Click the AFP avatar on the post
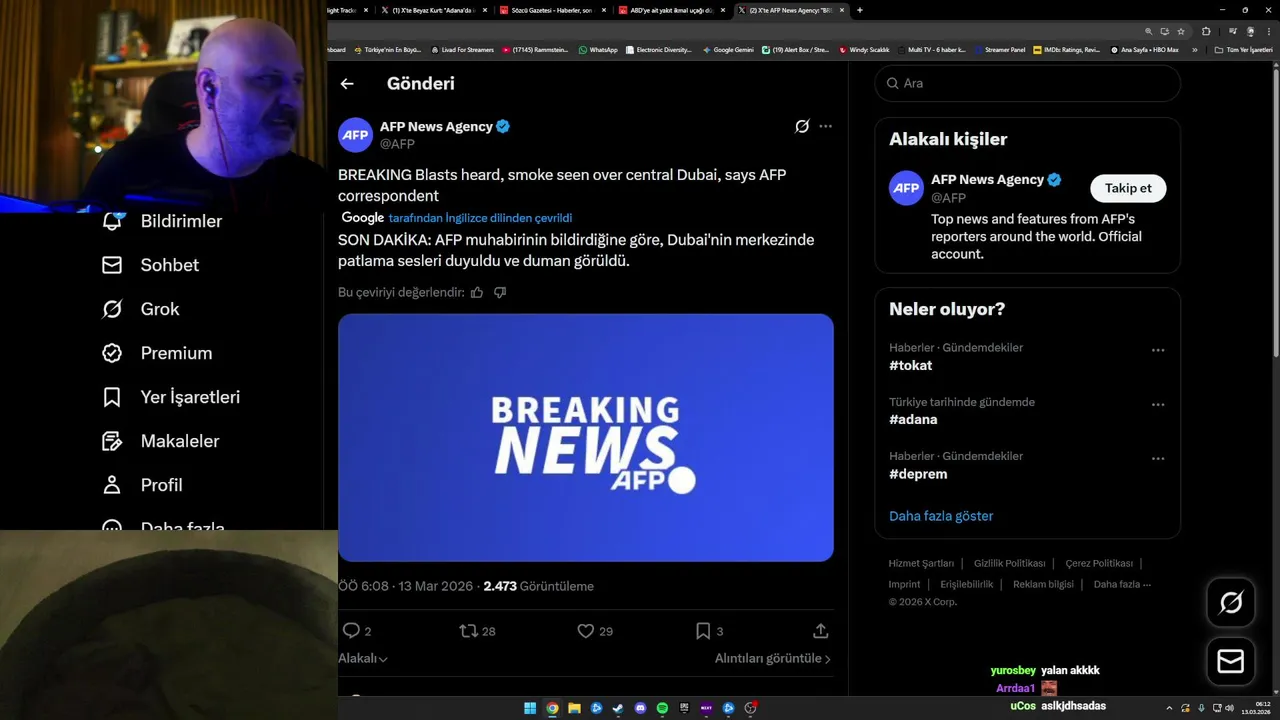This screenshot has height=720, width=1280. click(x=355, y=135)
